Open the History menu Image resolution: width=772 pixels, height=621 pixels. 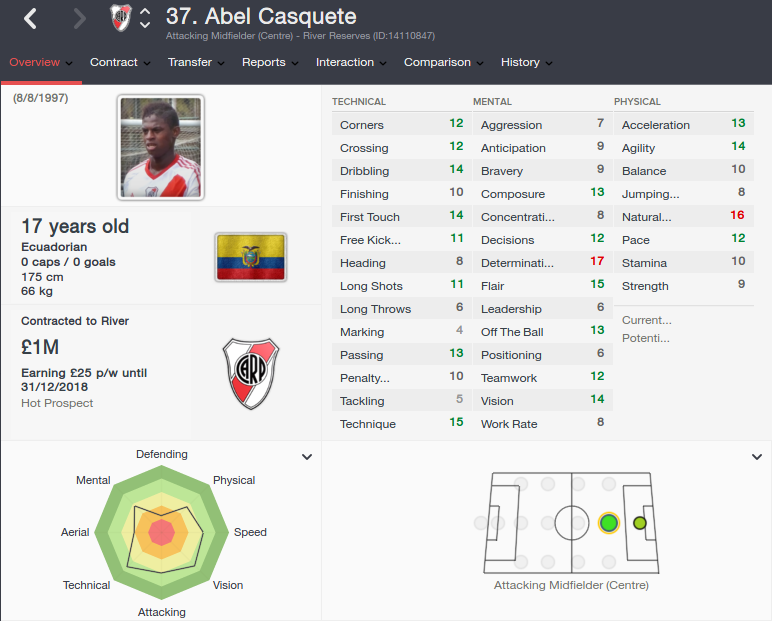pyautogui.click(x=526, y=63)
